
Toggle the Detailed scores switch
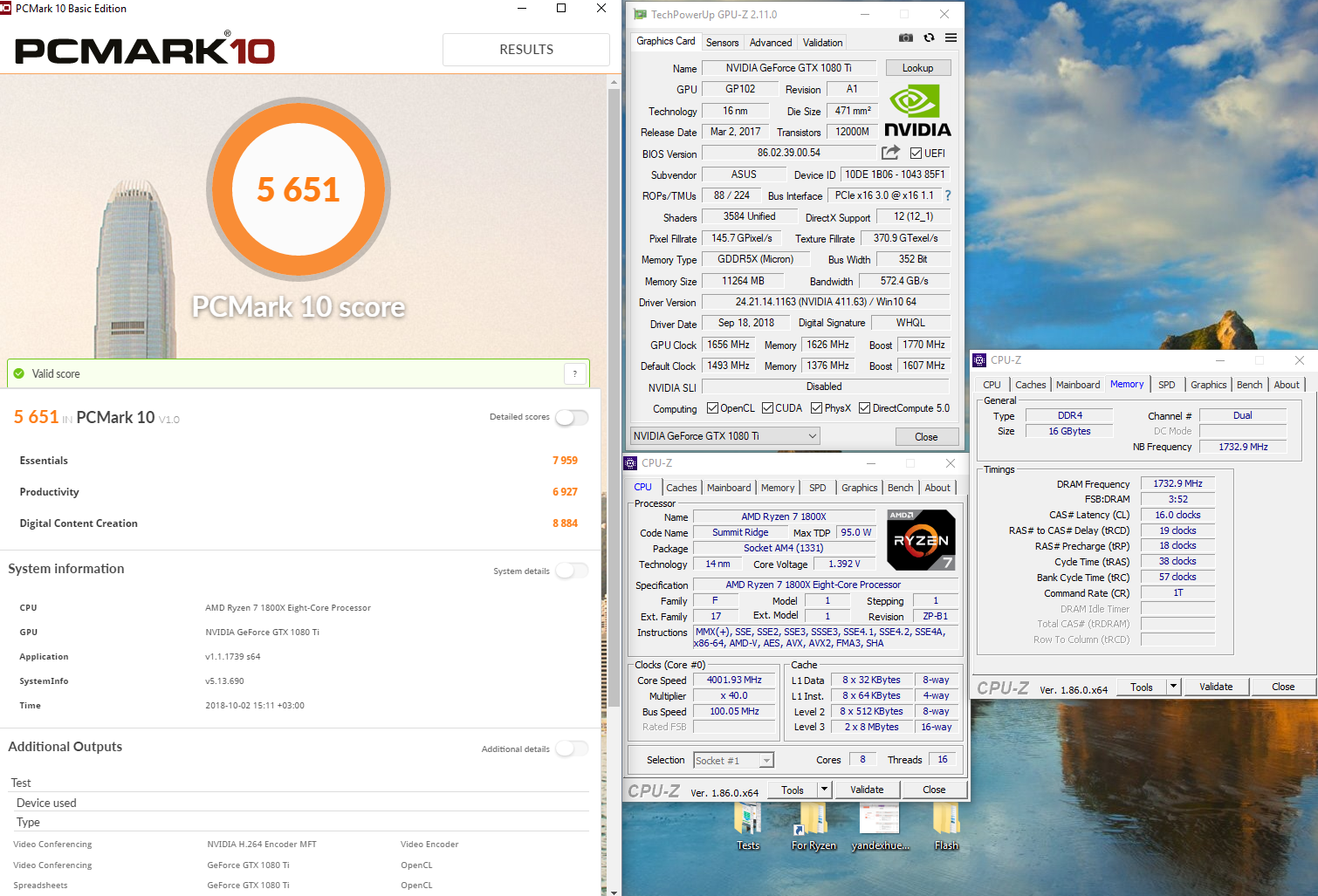572,417
